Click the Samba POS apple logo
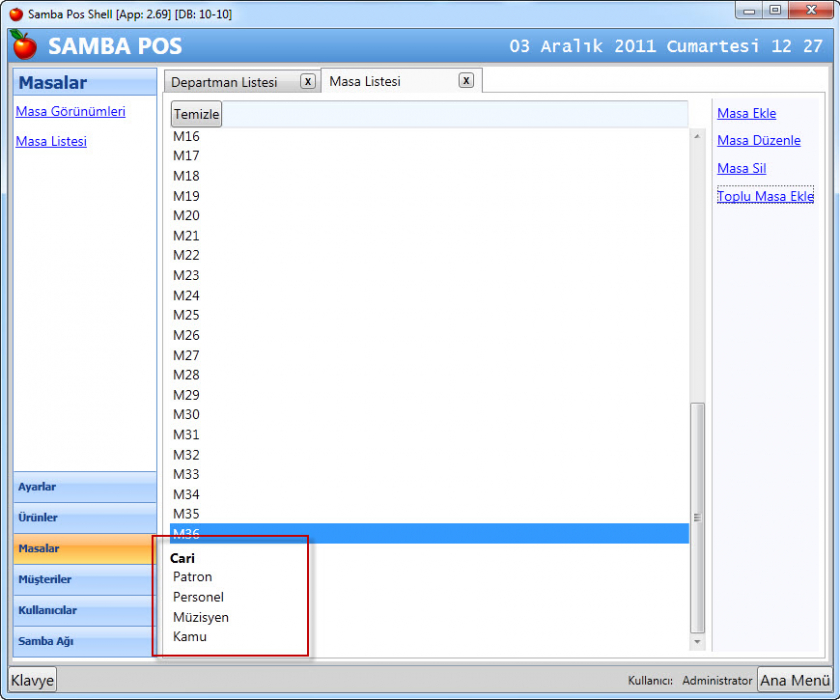 [x=24, y=45]
